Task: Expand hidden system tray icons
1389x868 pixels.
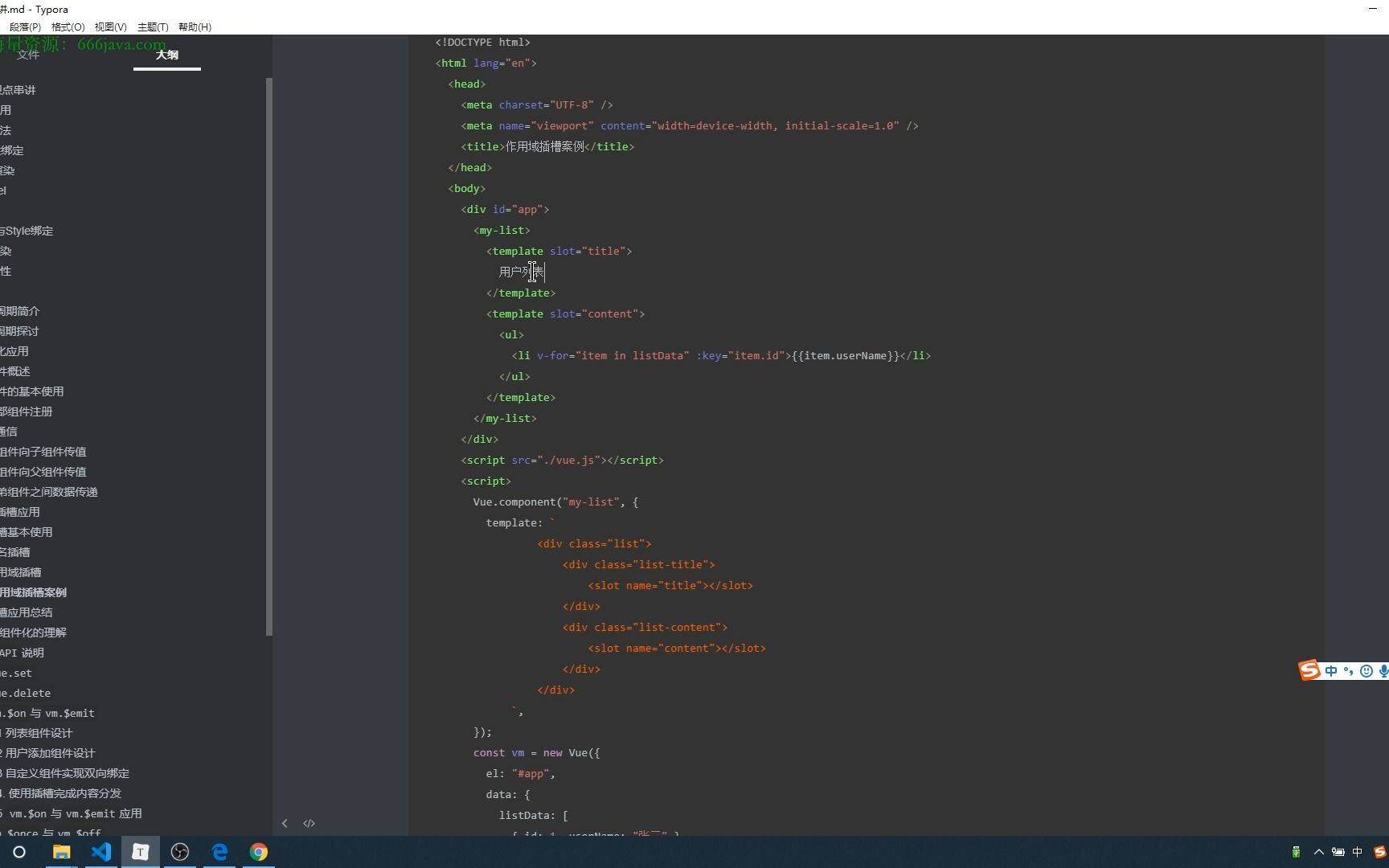Action: click(x=1318, y=852)
